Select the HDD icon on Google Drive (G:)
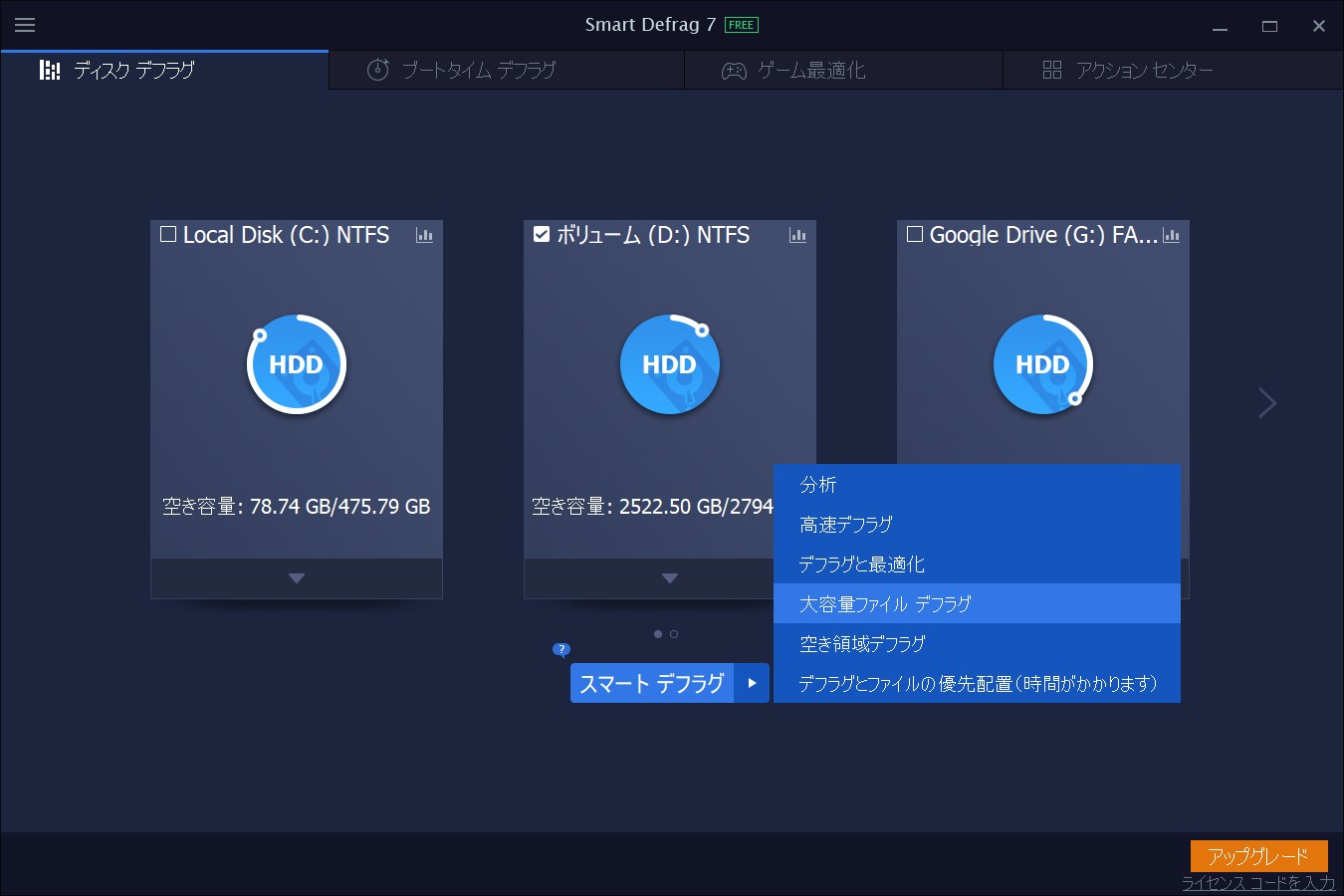 pos(1042,364)
